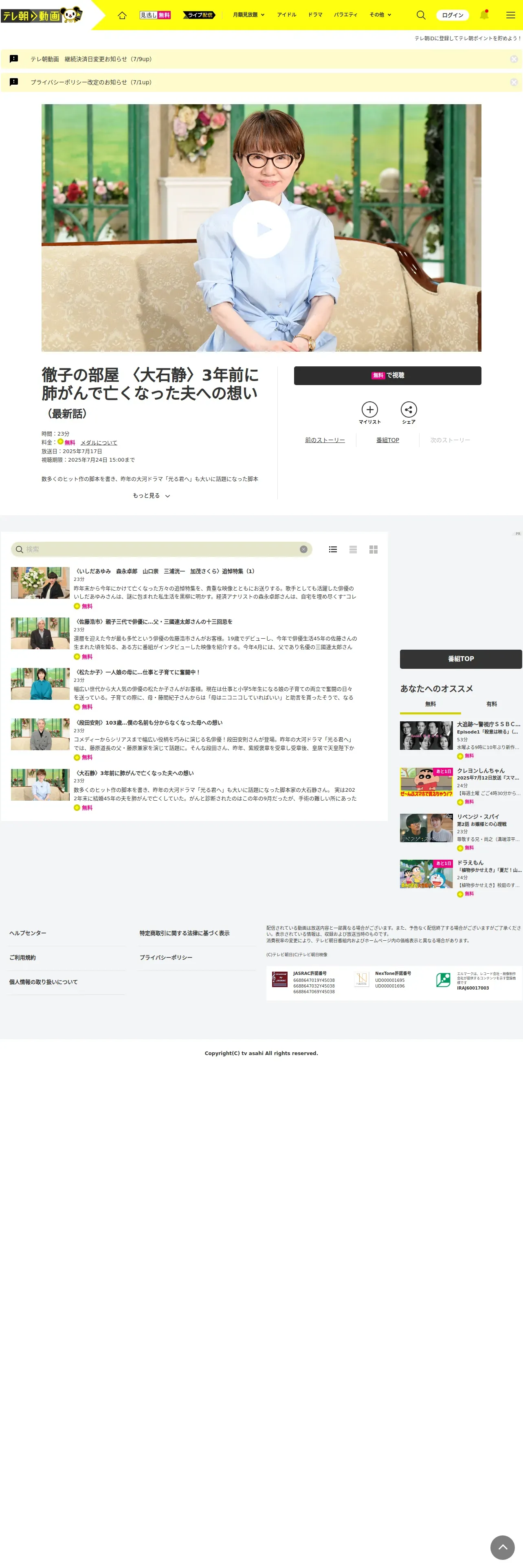Click the scroll-to-top arrow button
This screenshot has width=523, height=1568.
502,1547
